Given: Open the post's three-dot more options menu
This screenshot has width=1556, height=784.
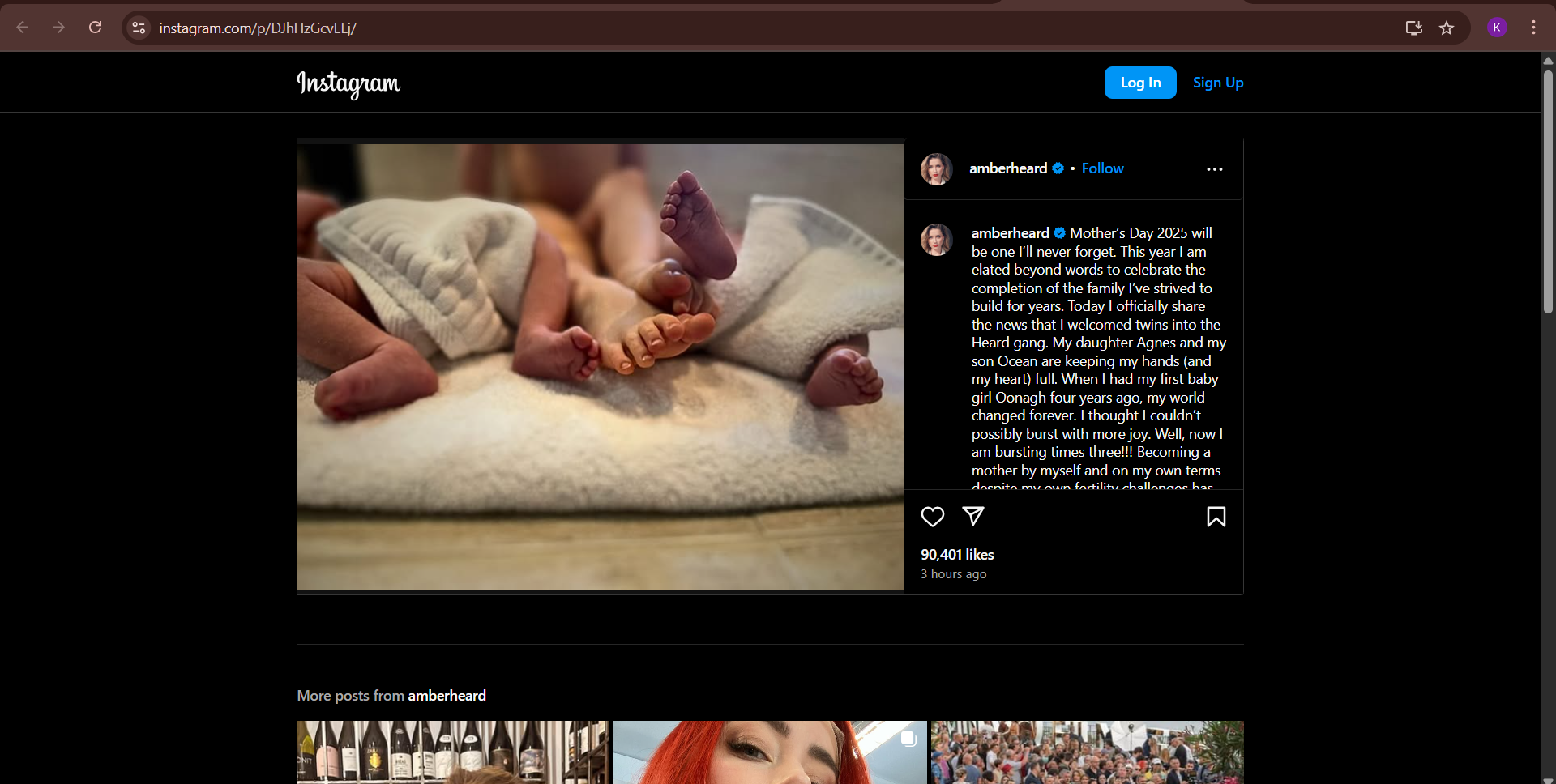Looking at the screenshot, I should point(1214,169).
